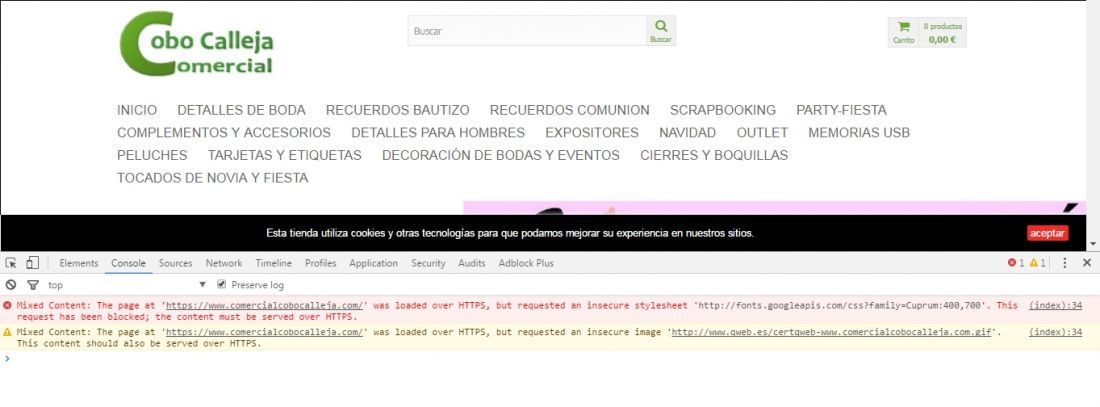Screen dimensions: 1100x407
Task: Open the Sources tab
Action: [x=175, y=263]
